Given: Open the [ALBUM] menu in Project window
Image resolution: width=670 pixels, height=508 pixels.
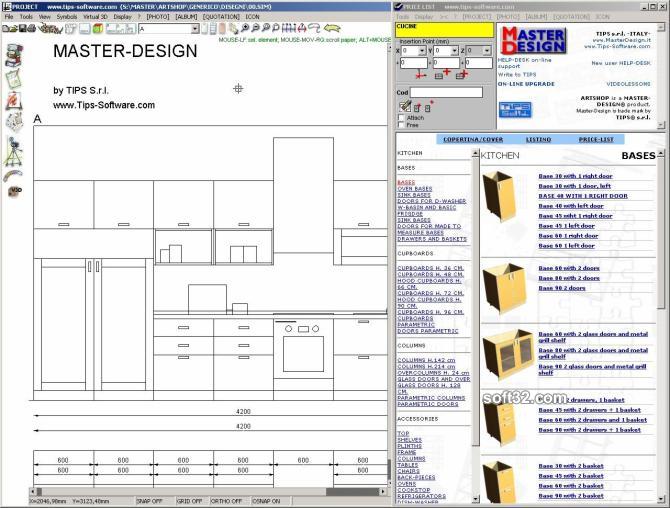Looking at the screenshot, I should (186, 17).
